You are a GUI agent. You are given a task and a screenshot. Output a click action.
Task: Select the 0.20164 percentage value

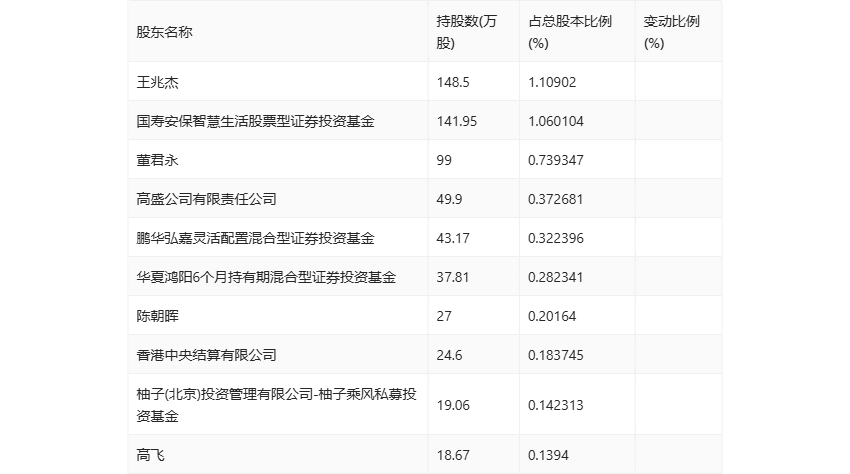552,317
